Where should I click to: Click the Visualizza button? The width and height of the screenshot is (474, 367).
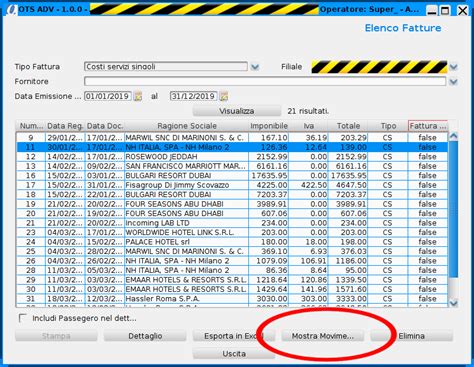(x=236, y=111)
